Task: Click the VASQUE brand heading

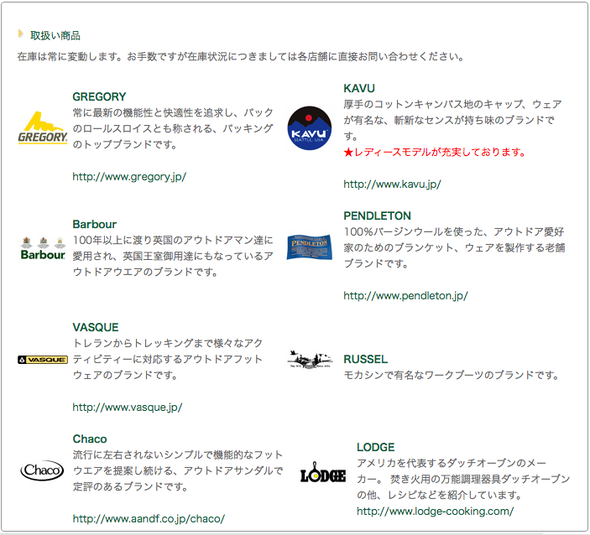Action: (x=96, y=327)
